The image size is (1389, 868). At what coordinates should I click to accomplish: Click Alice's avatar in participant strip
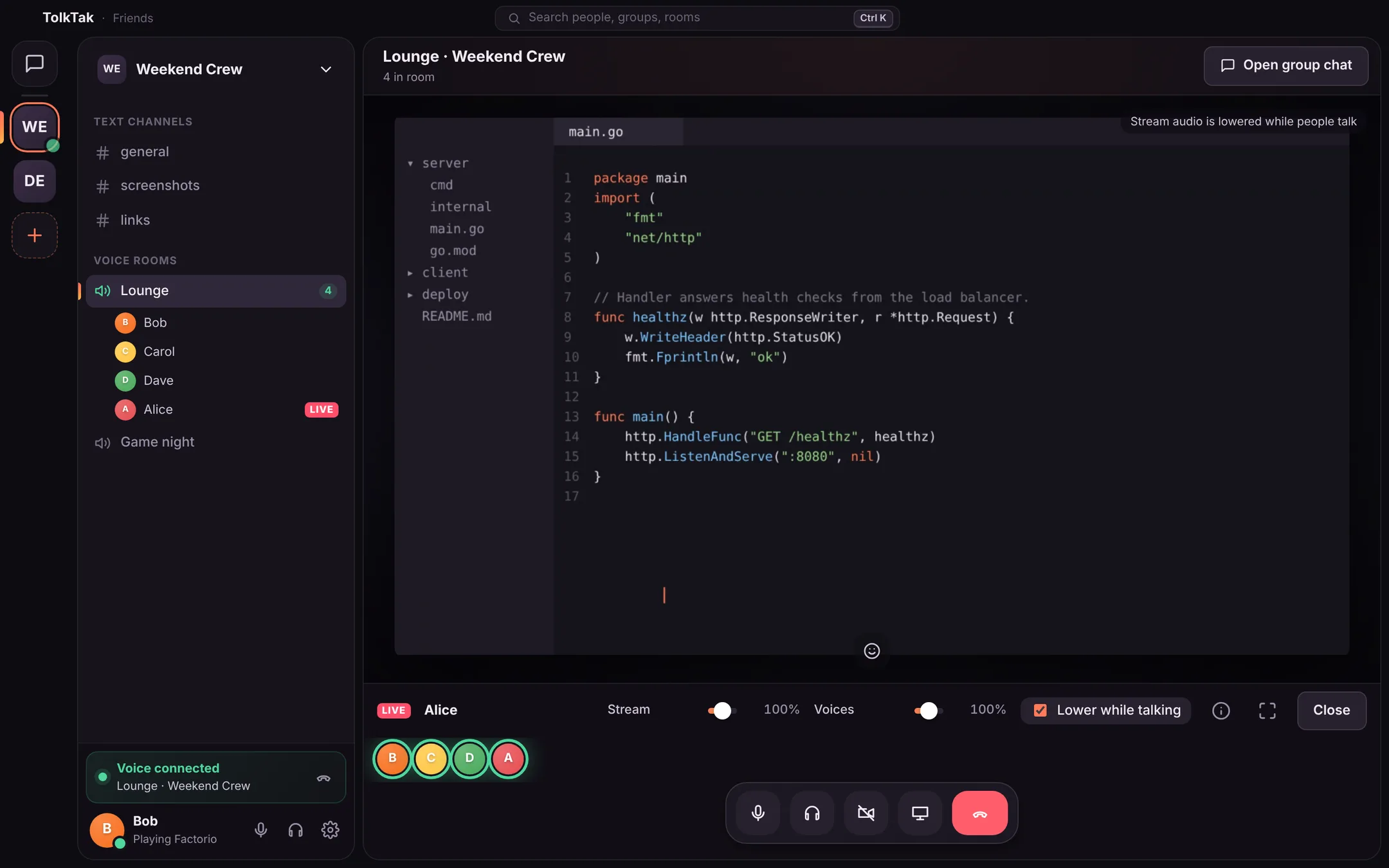508,758
